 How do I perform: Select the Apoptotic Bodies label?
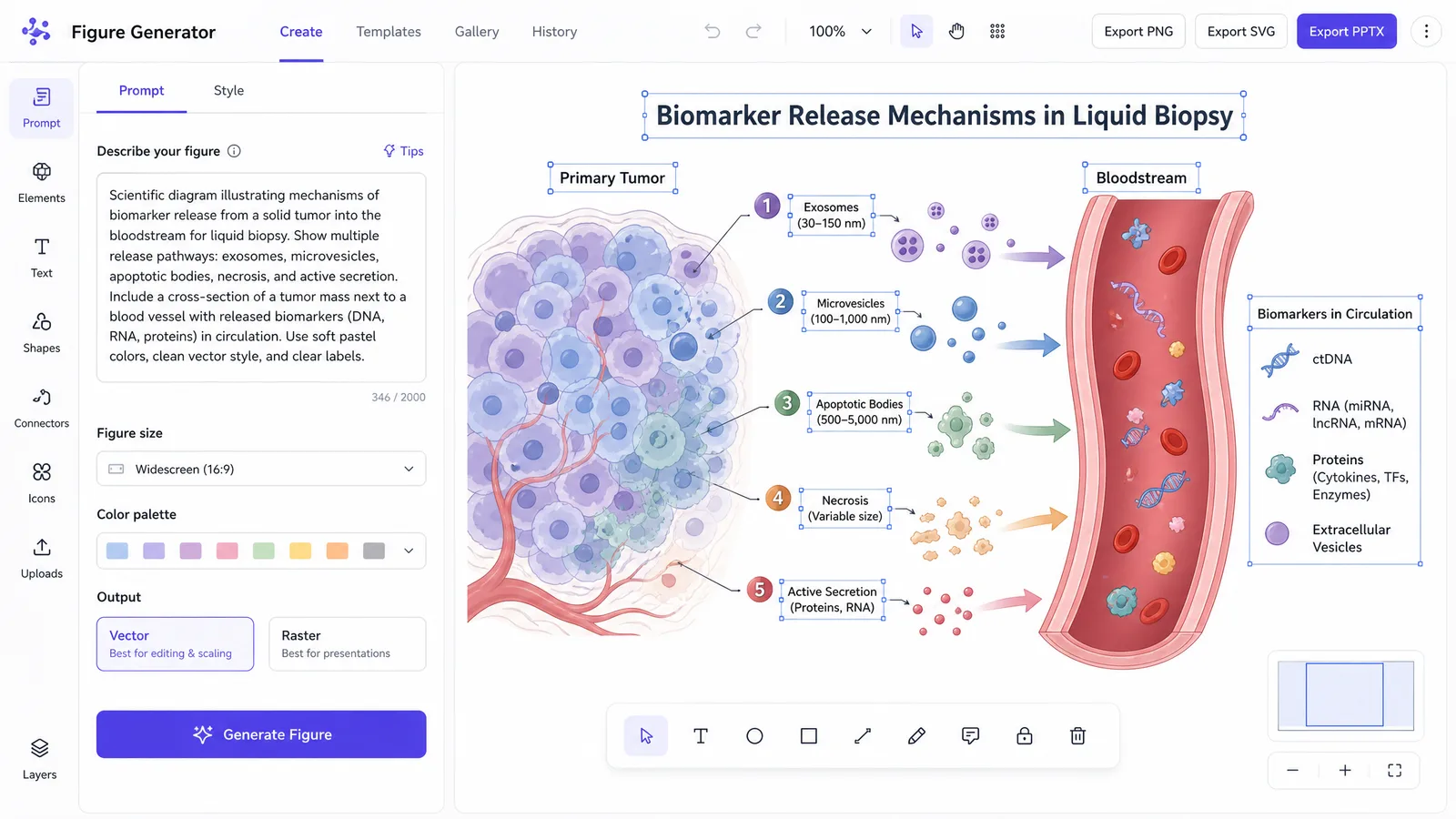coord(860,412)
